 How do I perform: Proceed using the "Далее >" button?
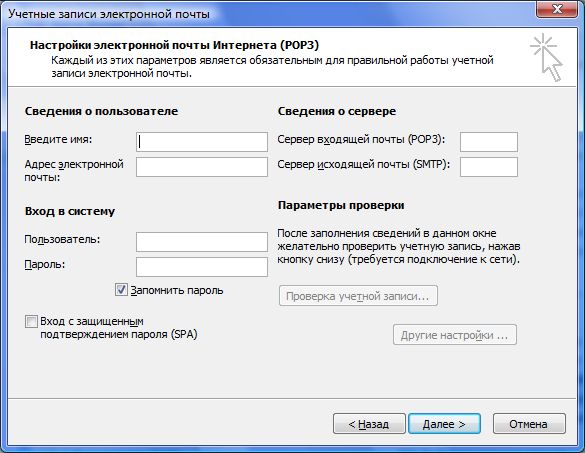tap(444, 424)
